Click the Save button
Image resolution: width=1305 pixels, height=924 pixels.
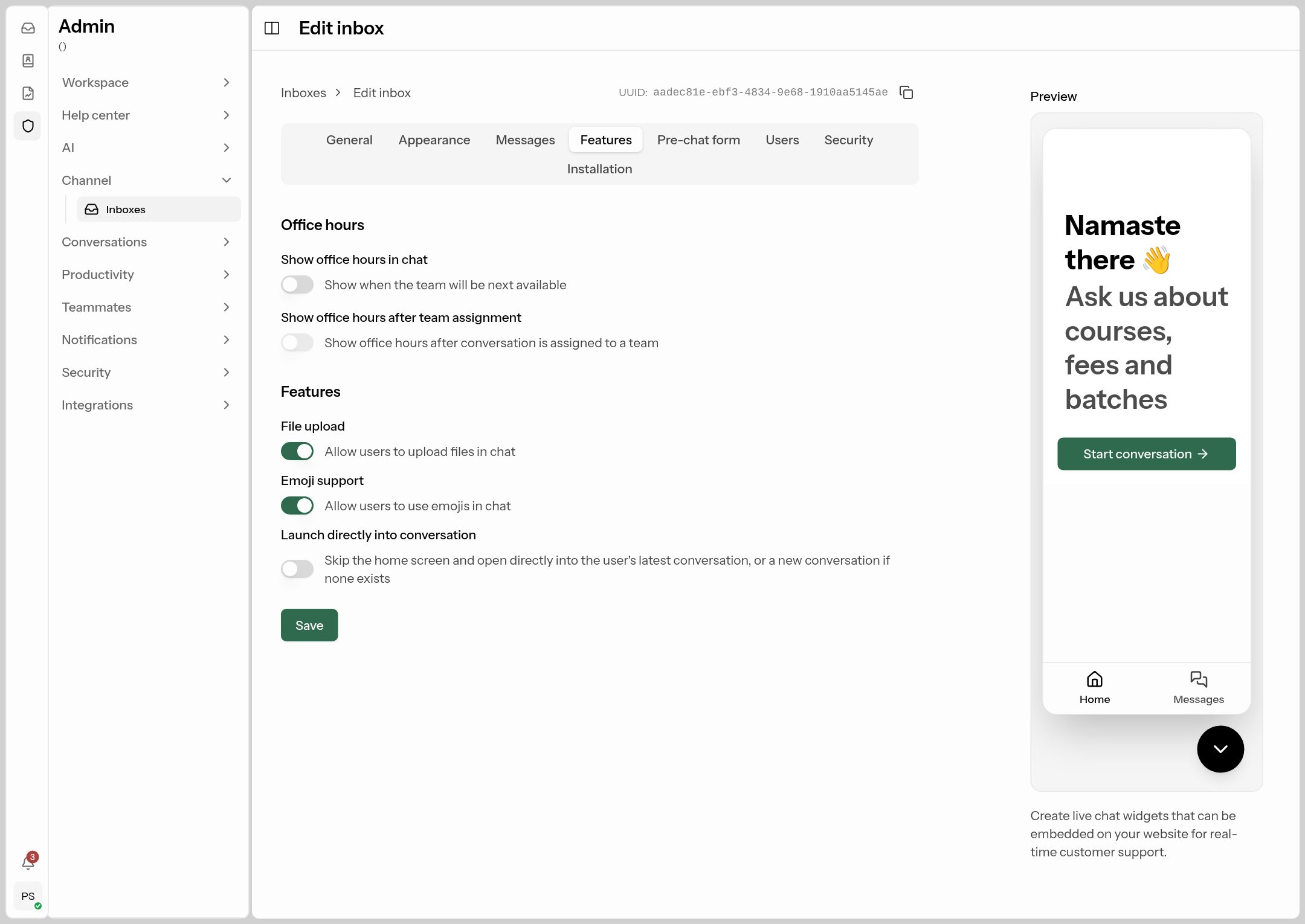click(309, 625)
